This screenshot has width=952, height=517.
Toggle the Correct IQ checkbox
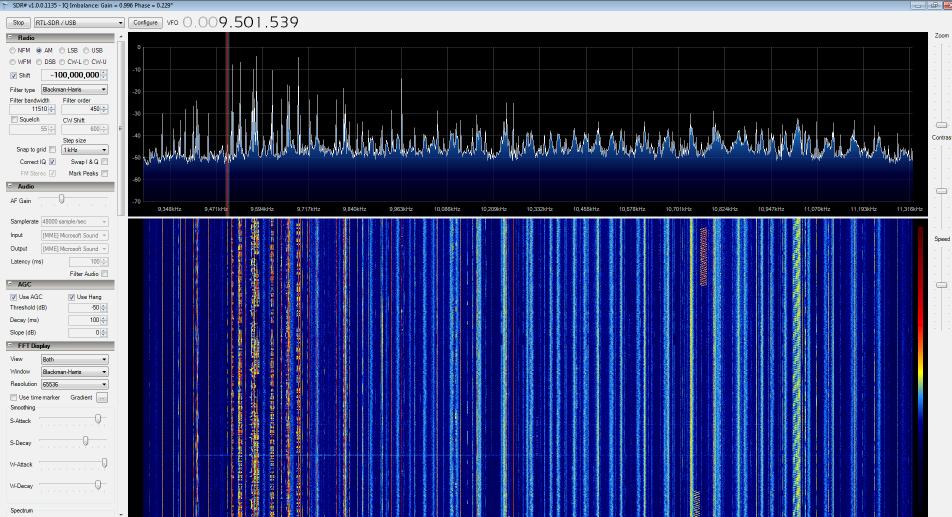point(52,162)
